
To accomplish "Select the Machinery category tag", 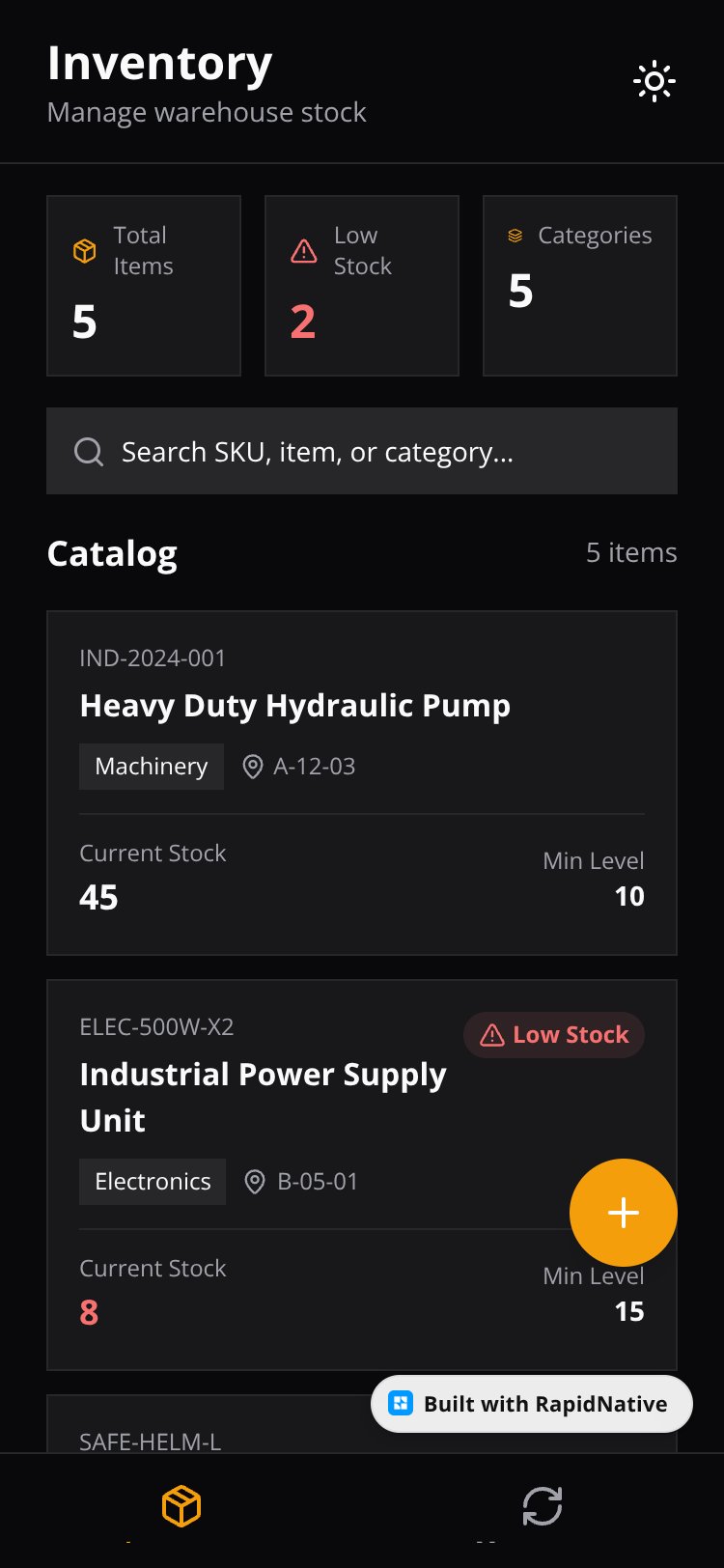I will (x=152, y=767).
